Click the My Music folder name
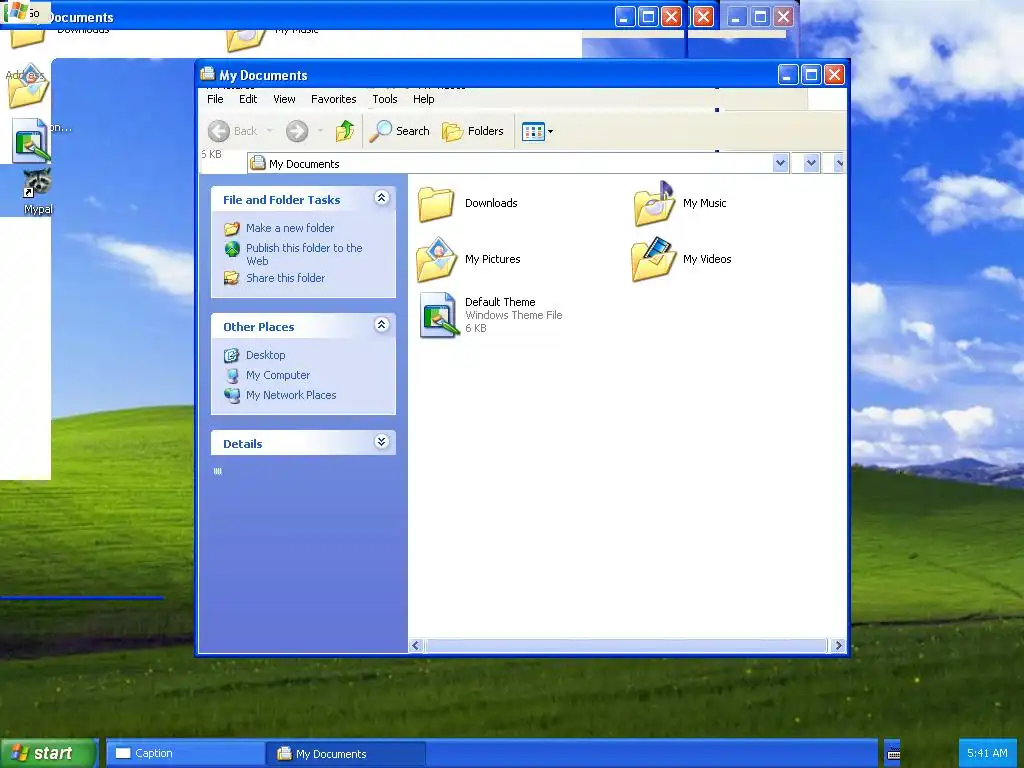Screen dimensions: 1024x768 [x=705, y=203]
